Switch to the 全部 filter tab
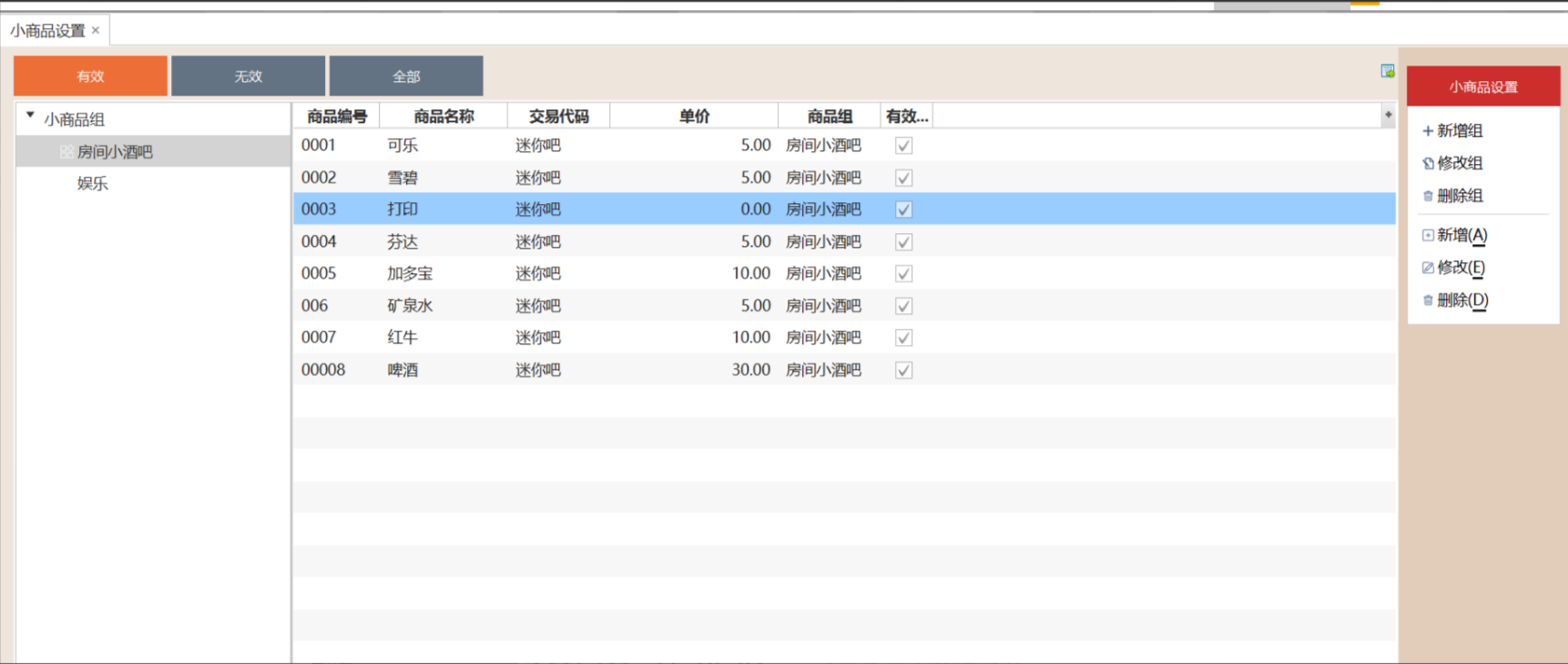1568x664 pixels. [x=406, y=77]
